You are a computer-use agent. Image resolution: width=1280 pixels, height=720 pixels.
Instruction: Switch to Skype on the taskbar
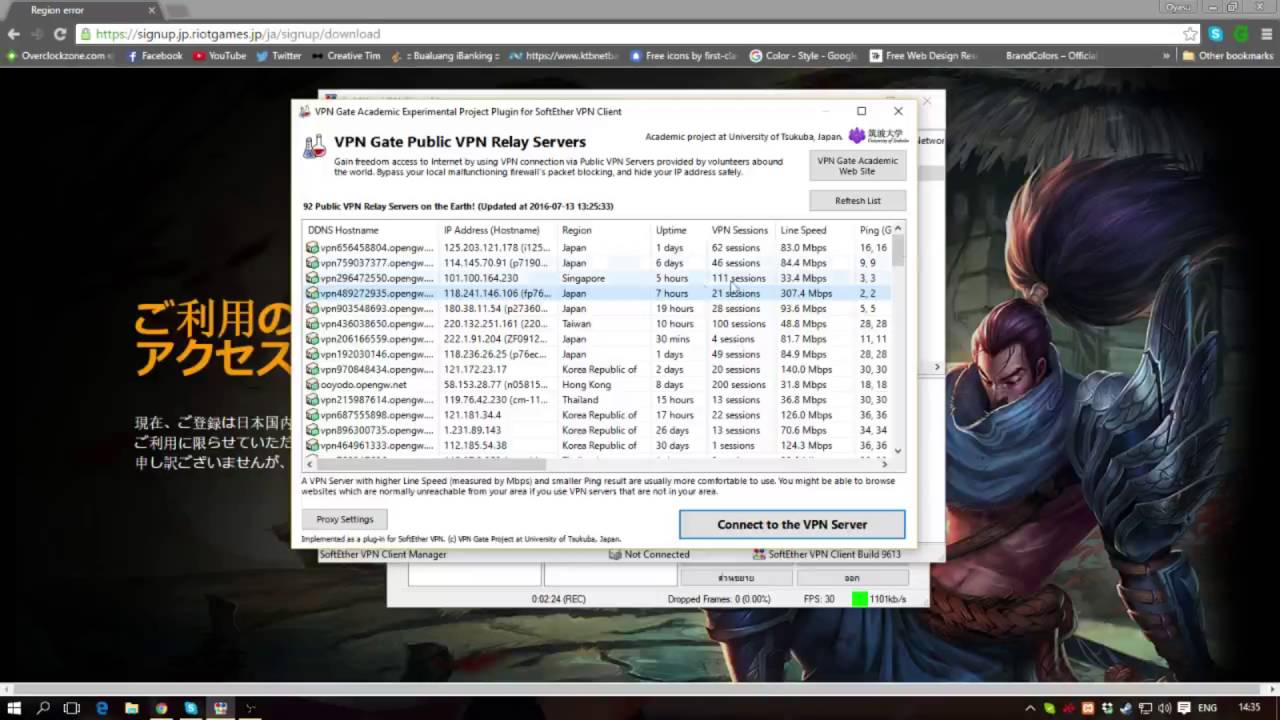190,708
